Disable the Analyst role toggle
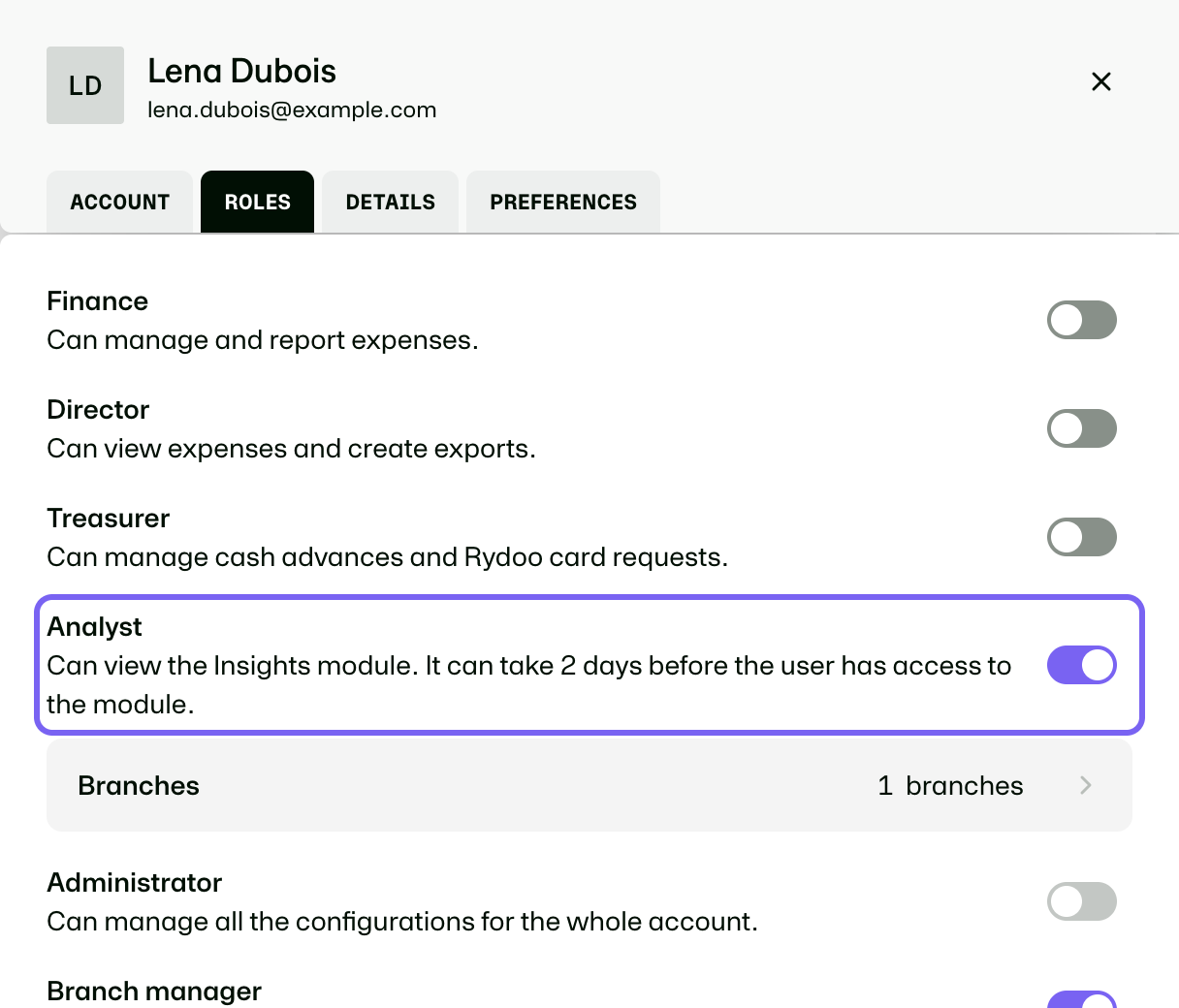1179x1008 pixels. [x=1082, y=665]
